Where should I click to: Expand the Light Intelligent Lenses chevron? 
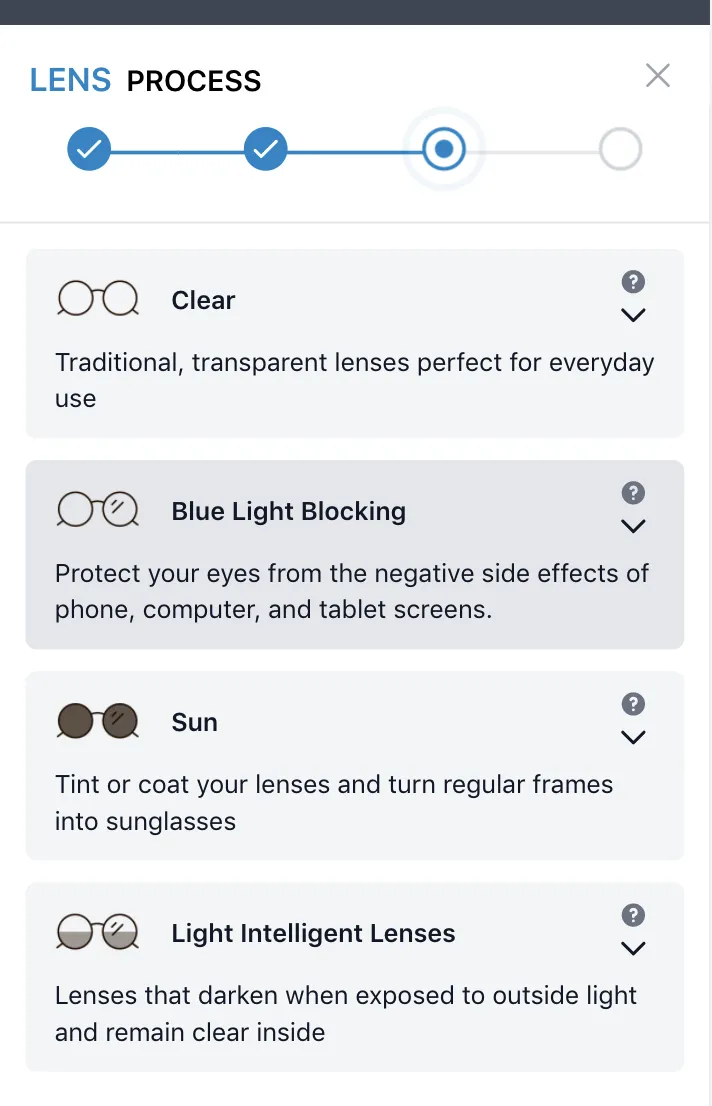pyautogui.click(x=633, y=948)
